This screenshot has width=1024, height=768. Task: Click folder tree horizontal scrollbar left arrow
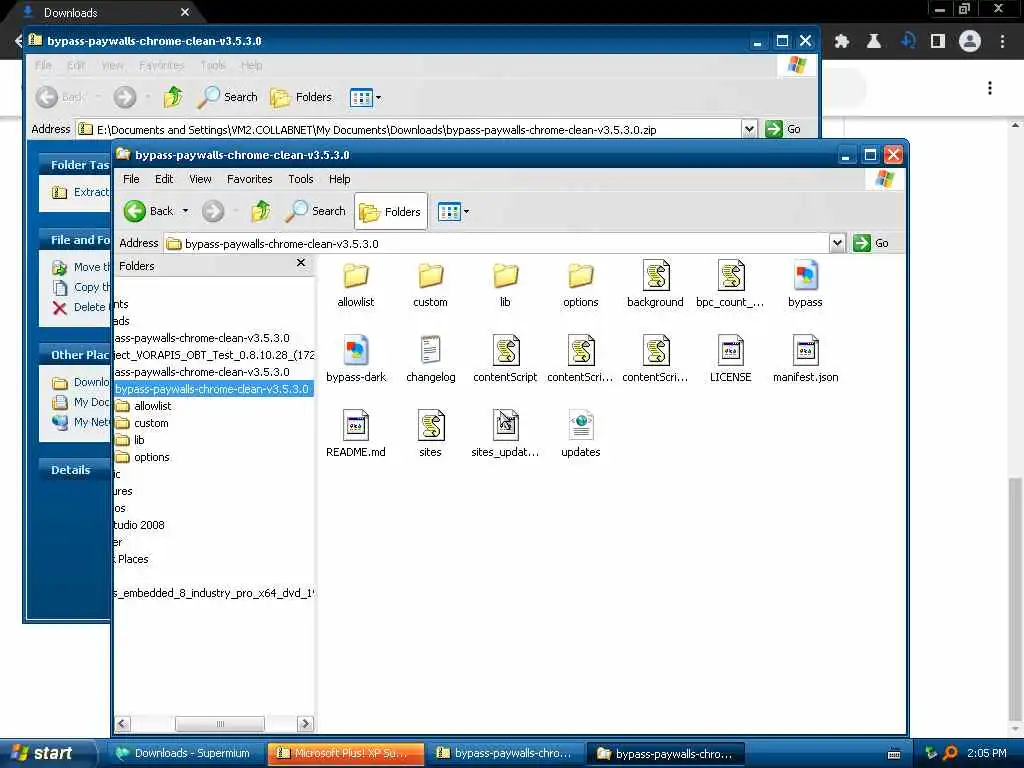[122, 724]
